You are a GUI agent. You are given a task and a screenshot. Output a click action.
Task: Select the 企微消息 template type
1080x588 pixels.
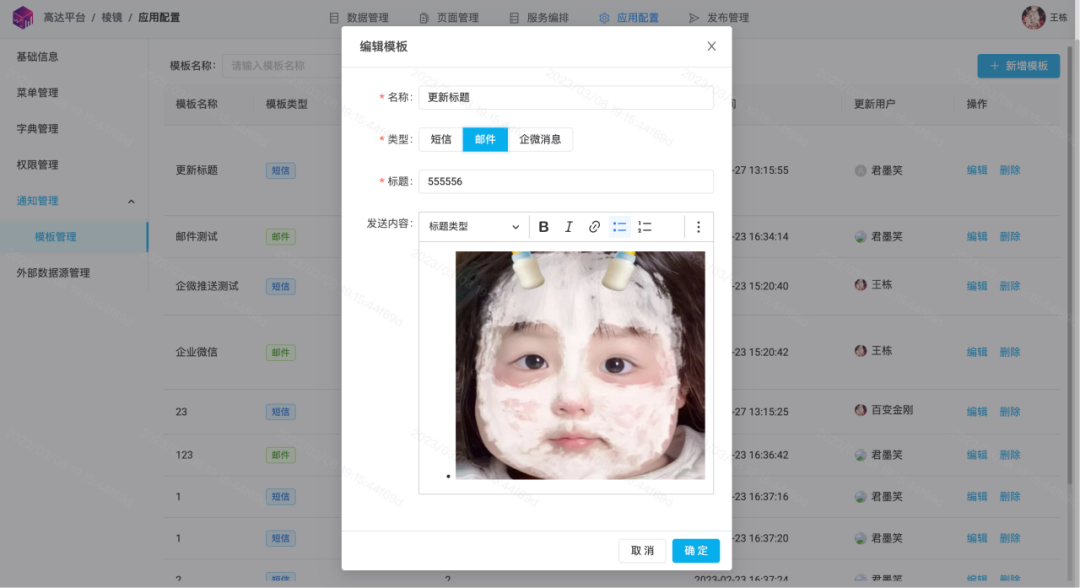[x=540, y=139]
